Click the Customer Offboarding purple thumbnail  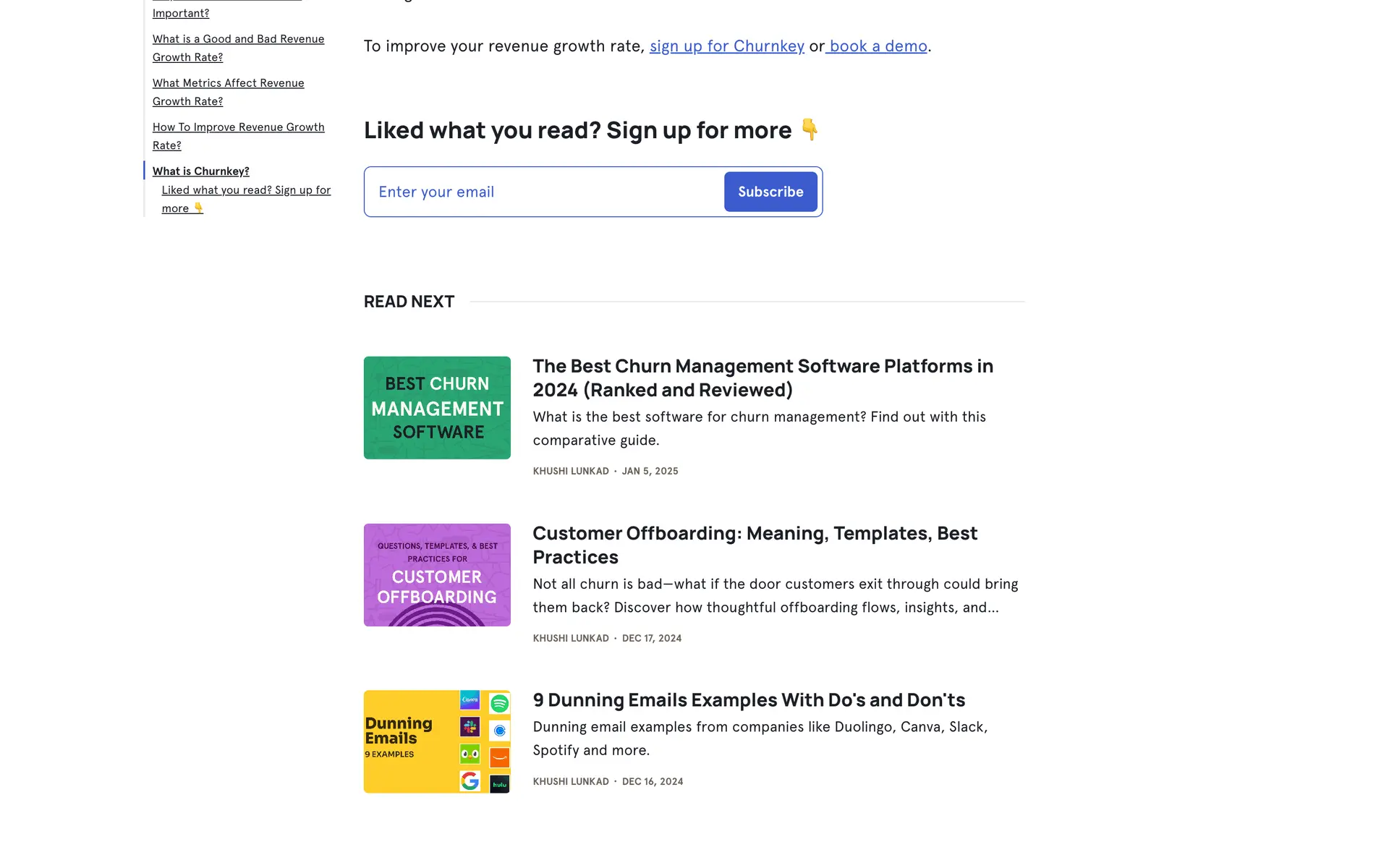tap(437, 575)
